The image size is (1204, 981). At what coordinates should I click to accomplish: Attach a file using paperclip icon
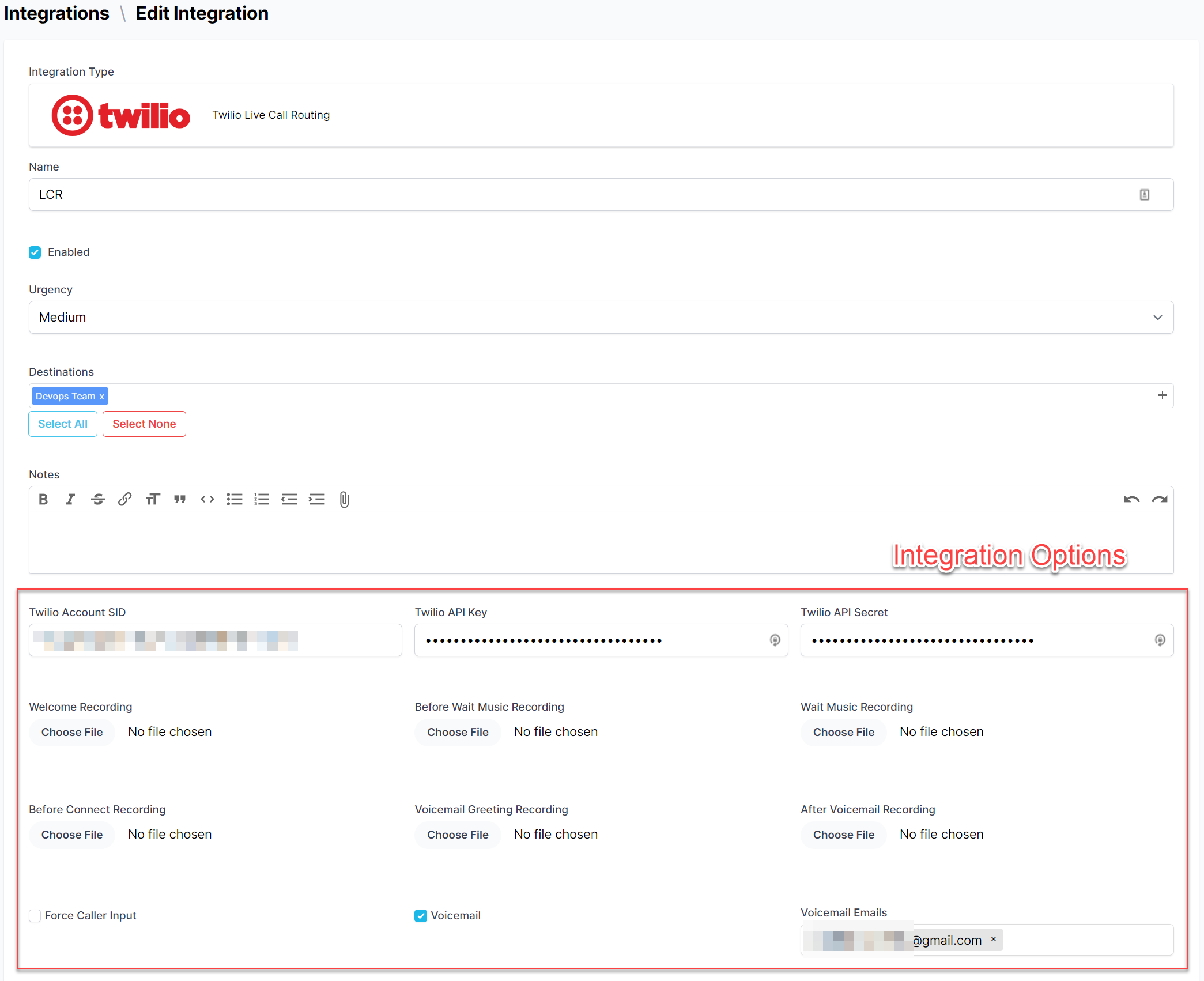[x=344, y=499]
